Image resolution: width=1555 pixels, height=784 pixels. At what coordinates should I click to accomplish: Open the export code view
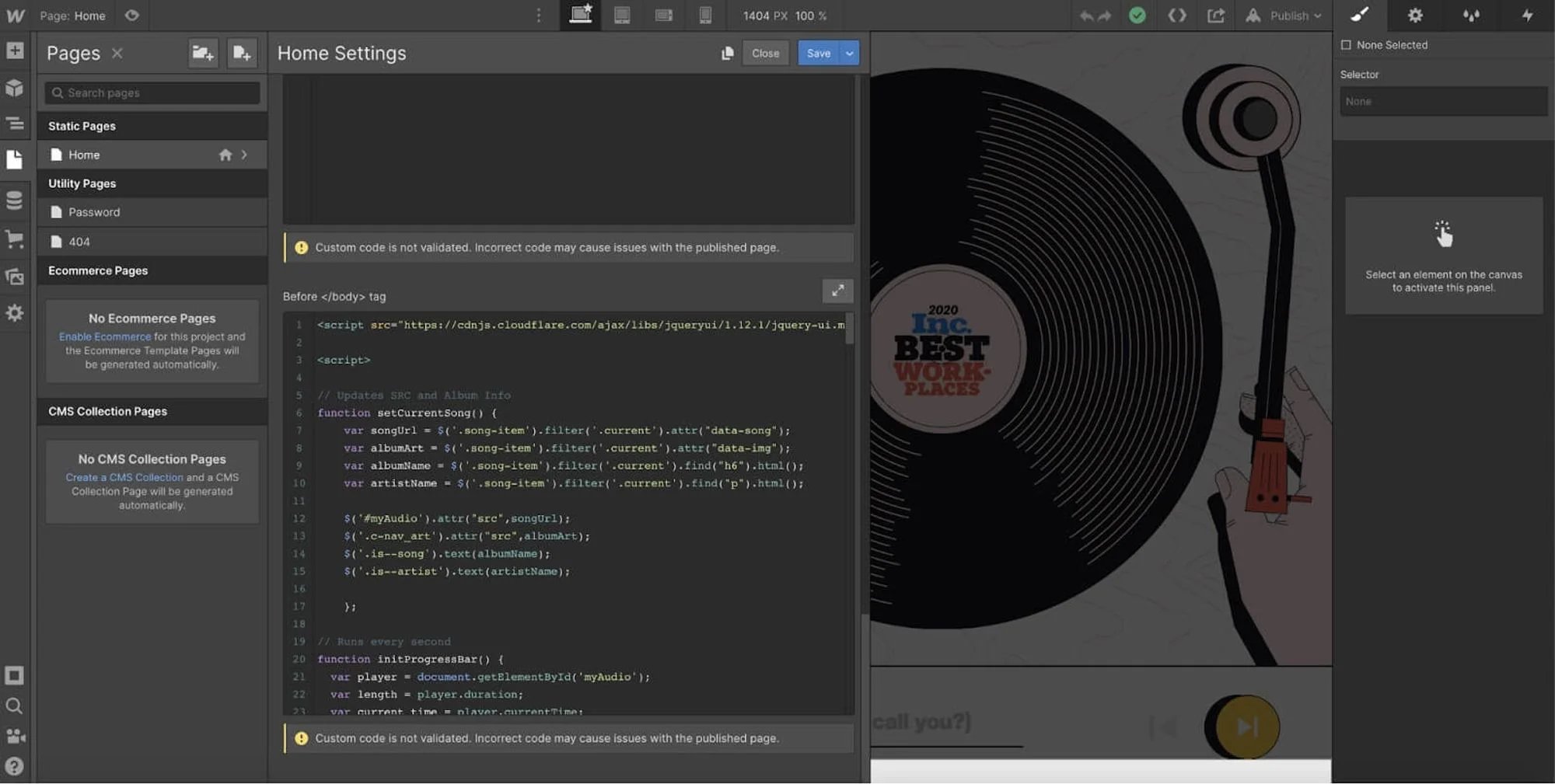(x=1176, y=16)
